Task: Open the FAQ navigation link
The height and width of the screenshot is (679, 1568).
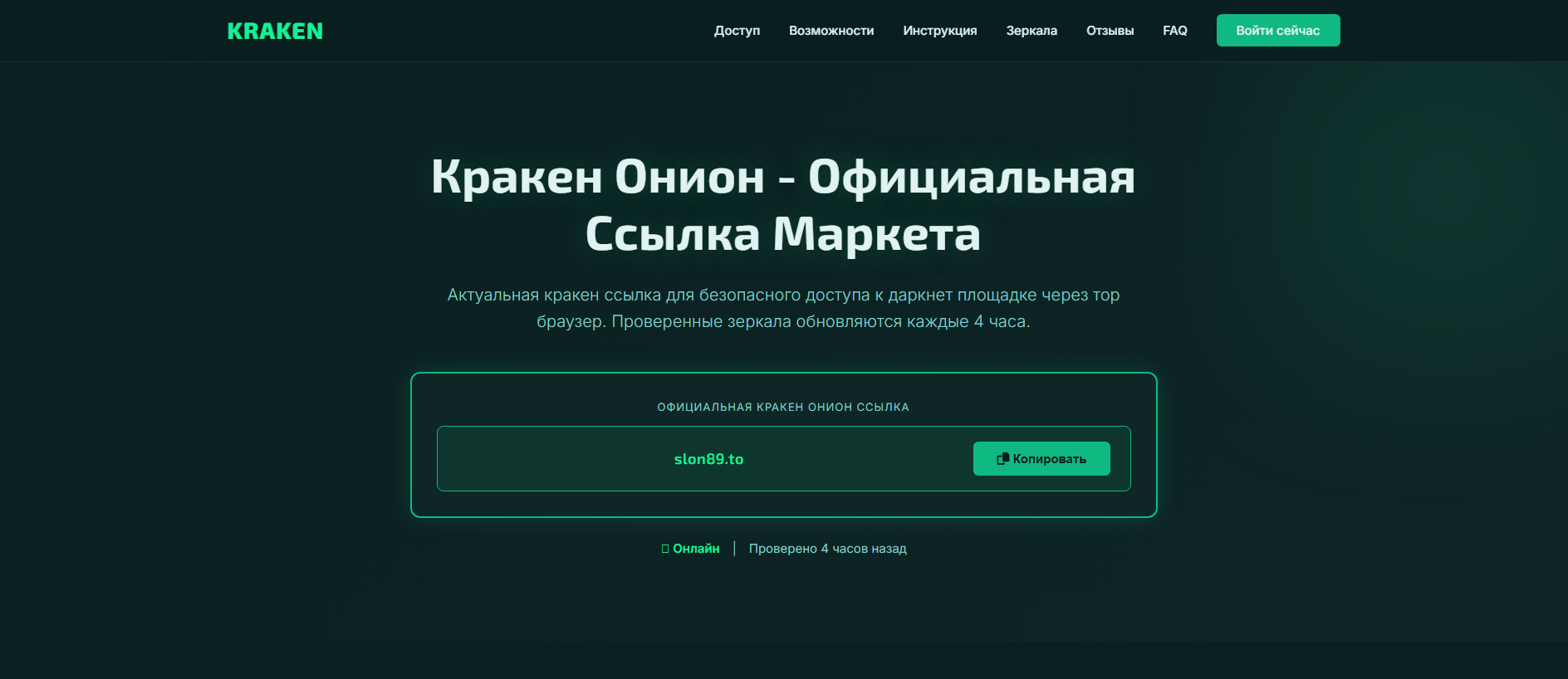Action: pyautogui.click(x=1175, y=31)
